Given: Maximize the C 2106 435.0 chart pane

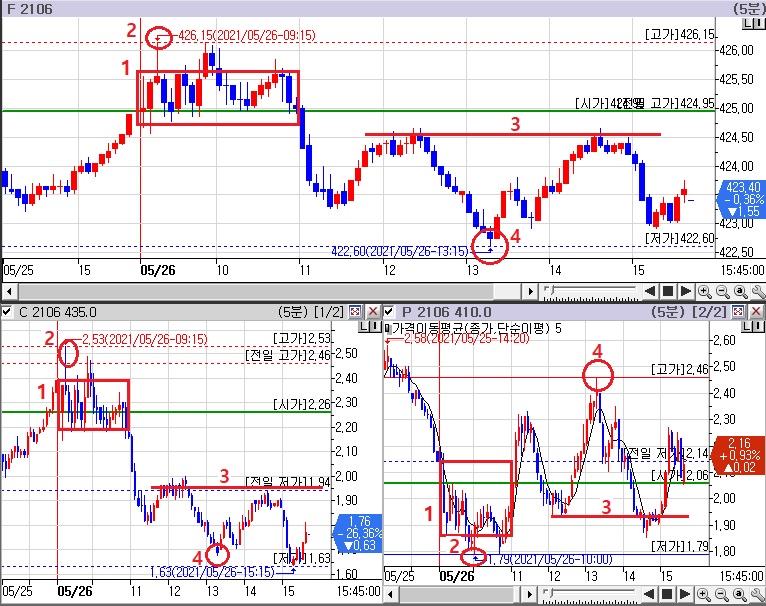Looking at the screenshot, I should (355, 311).
